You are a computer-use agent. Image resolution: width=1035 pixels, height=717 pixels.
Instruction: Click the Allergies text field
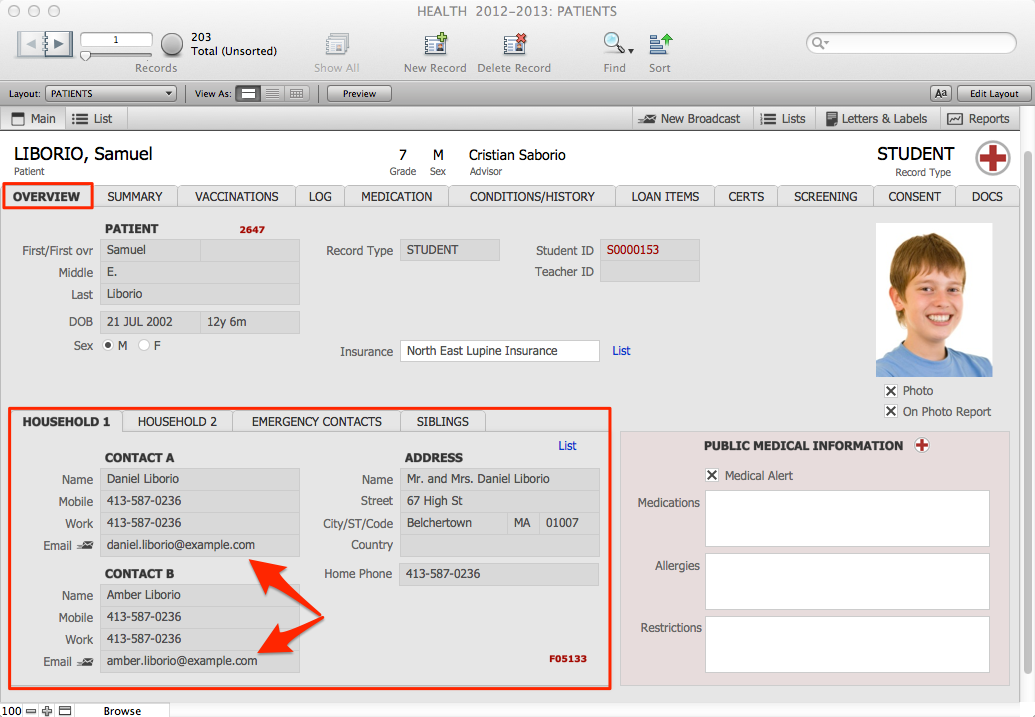pos(846,581)
